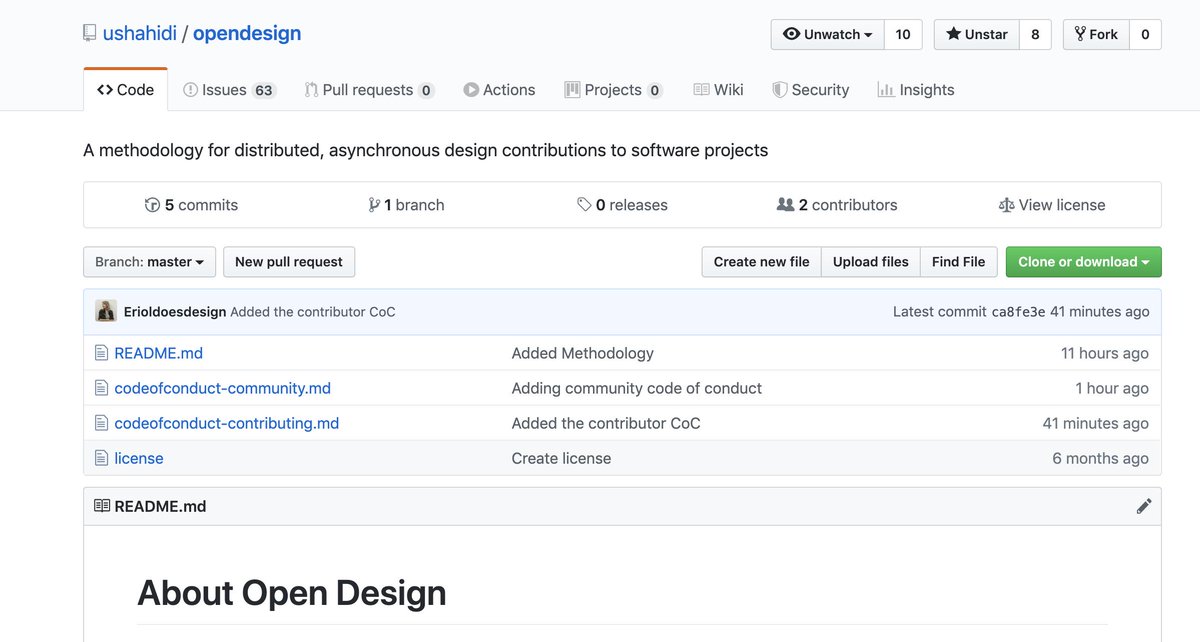This screenshot has height=642, width=1200.
Task: Click Erioldoesdesign's avatar image
Action: [x=106, y=311]
